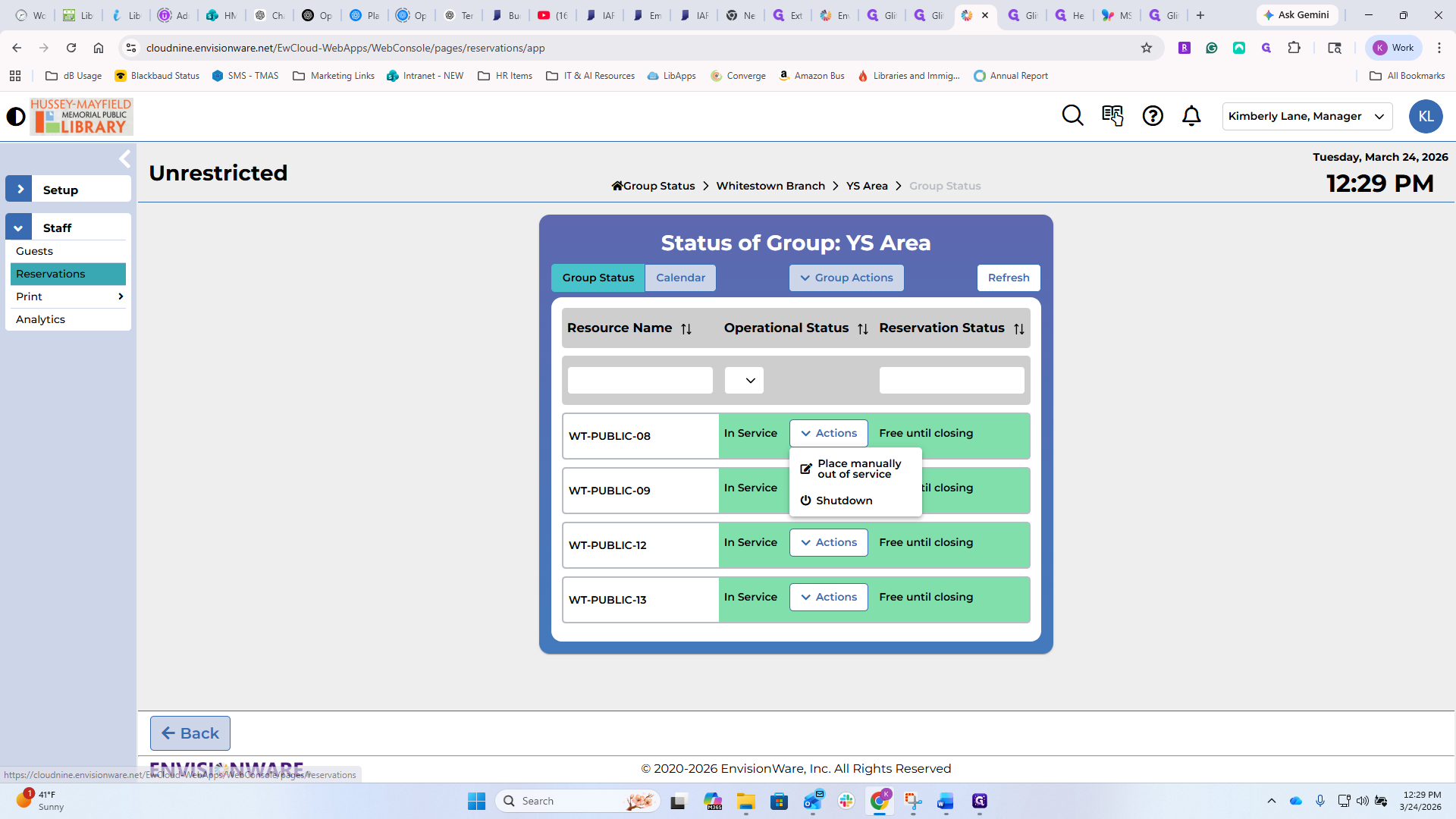Select Shutdown from the actions menu

(844, 501)
